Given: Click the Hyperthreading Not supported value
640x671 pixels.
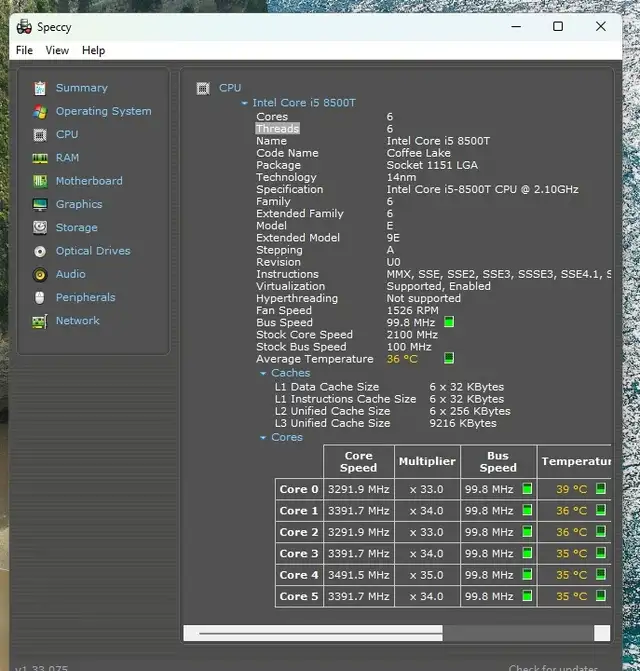Looking at the screenshot, I should coord(424,298).
